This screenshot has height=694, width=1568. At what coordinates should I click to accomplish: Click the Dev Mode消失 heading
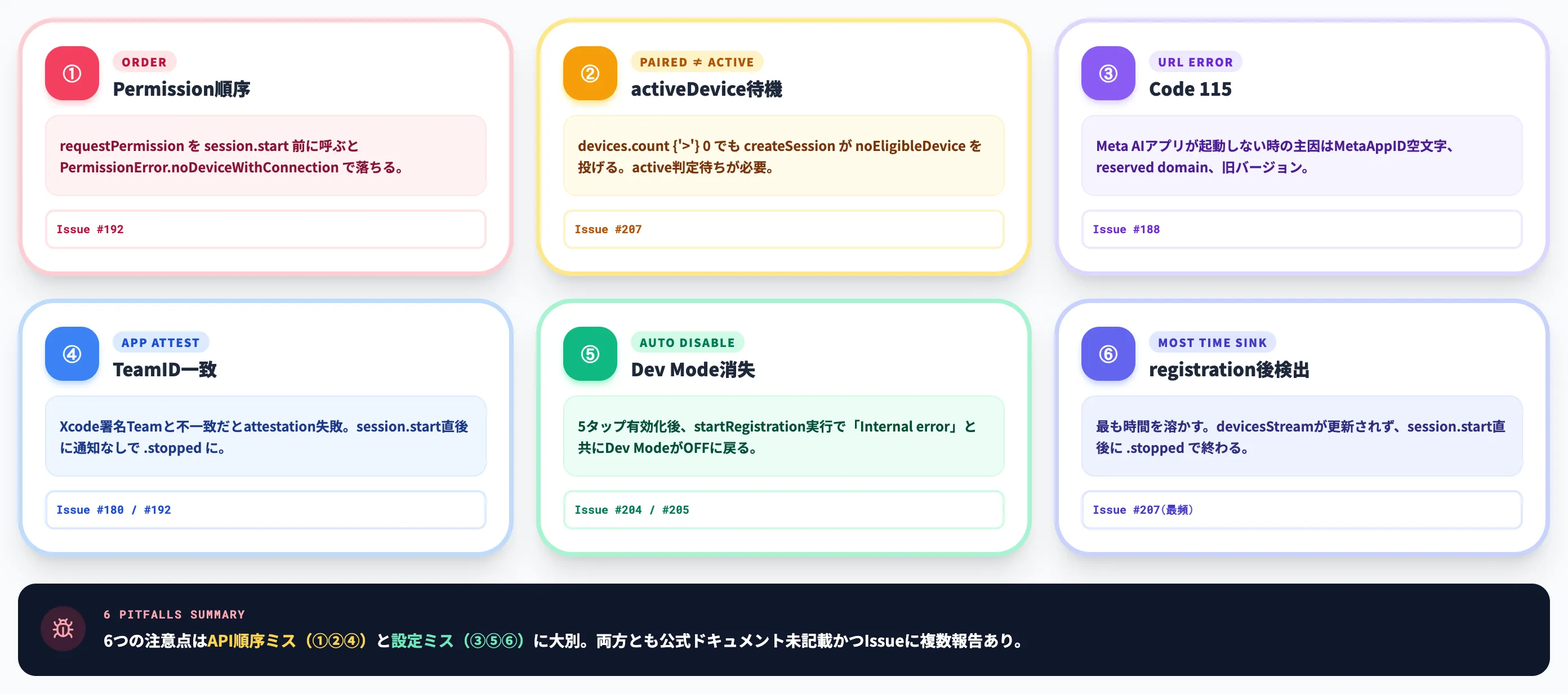[x=693, y=370]
